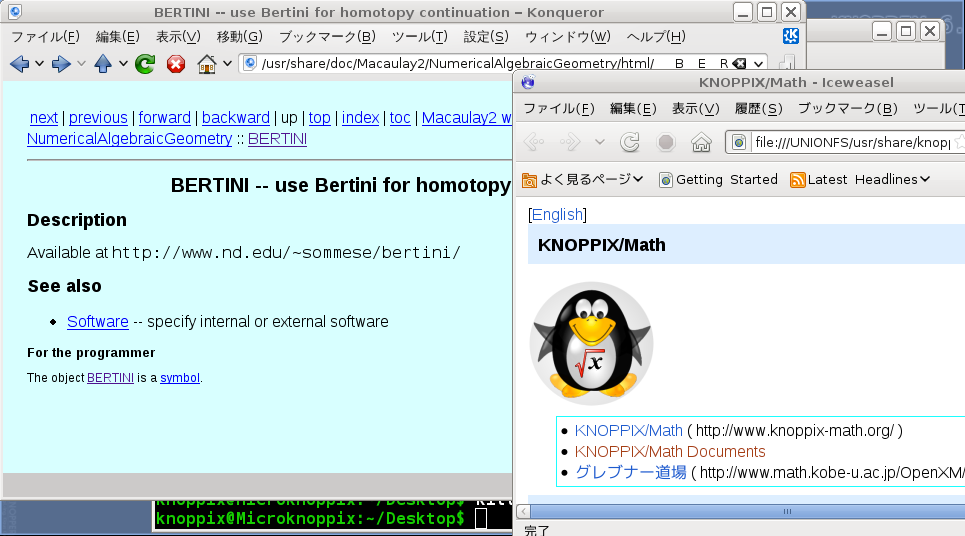Open Konqueror's 編集(E) menu

coord(118,36)
